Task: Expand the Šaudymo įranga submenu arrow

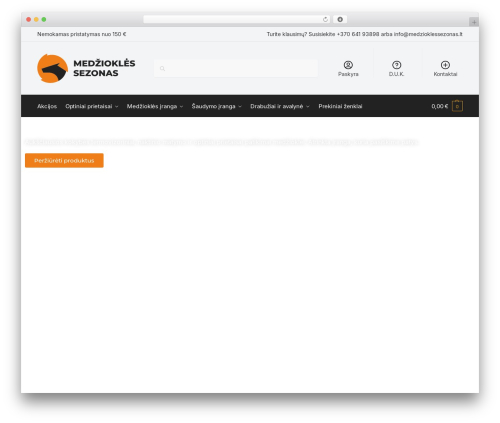Action: [x=240, y=106]
